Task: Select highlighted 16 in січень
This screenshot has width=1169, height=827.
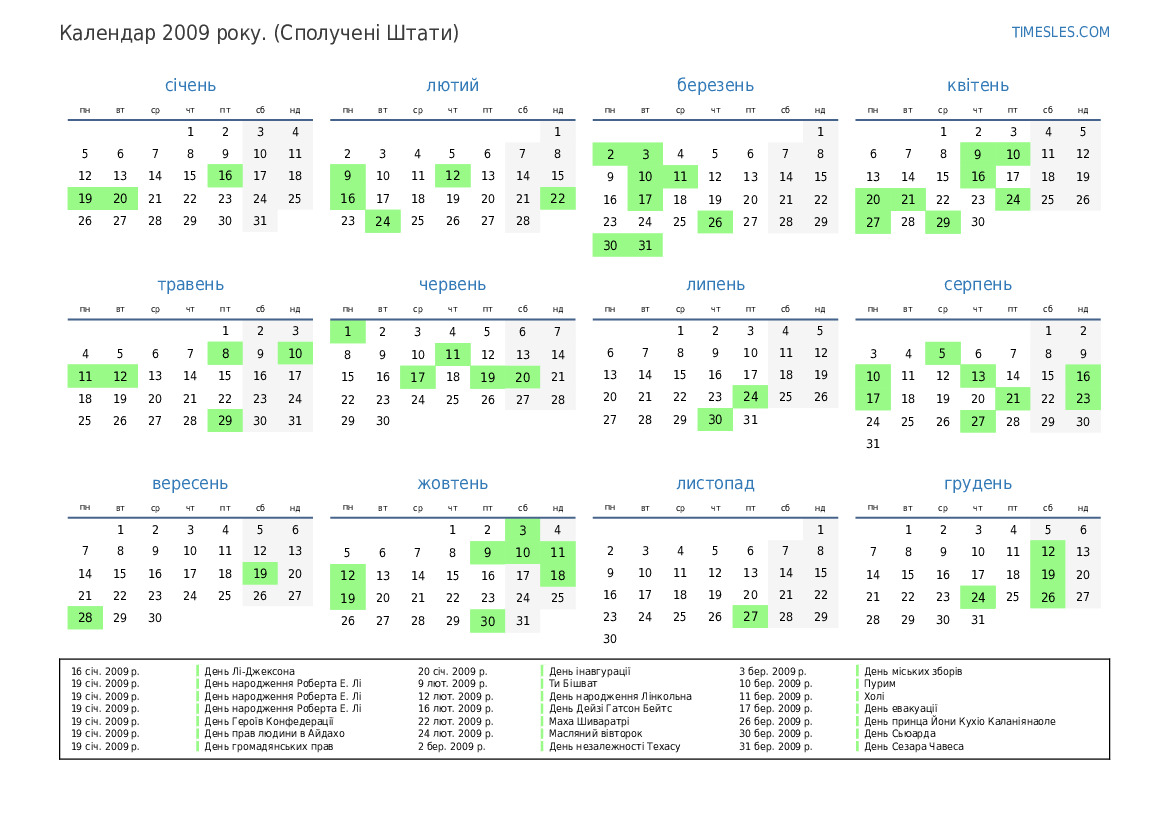Action: [225, 176]
